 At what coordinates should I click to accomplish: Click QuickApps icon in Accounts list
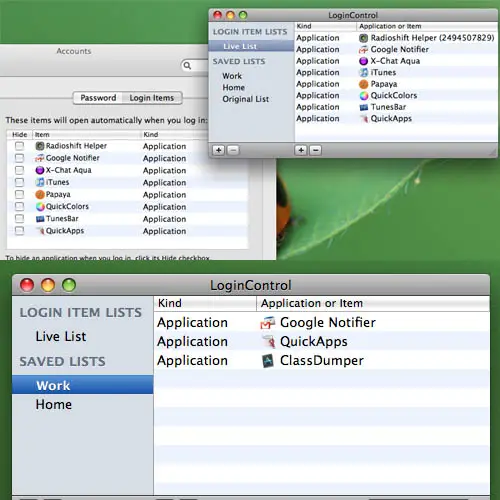(x=40, y=231)
